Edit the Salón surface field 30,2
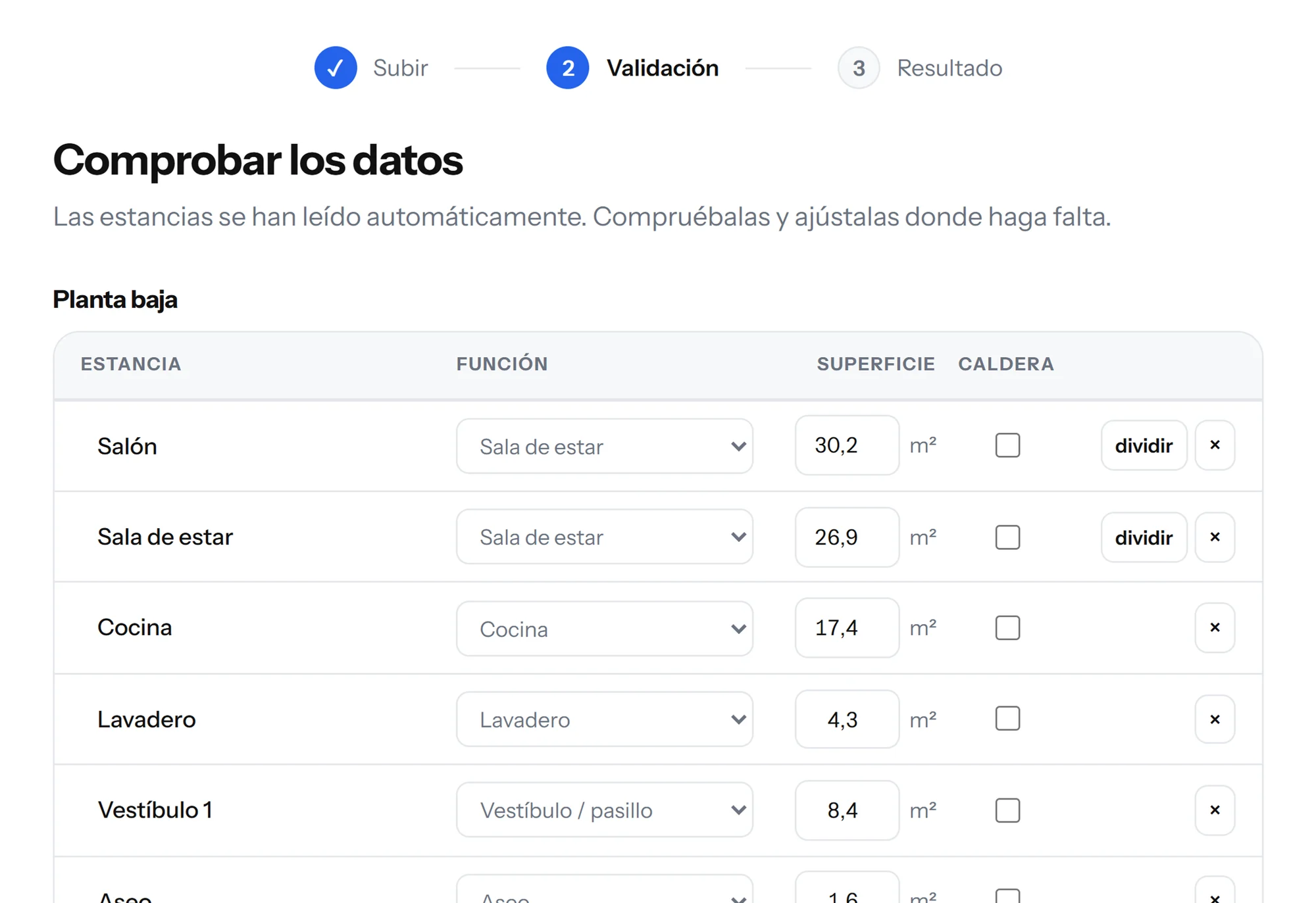Viewport: 1316px width, 903px height. pyautogui.click(x=847, y=445)
